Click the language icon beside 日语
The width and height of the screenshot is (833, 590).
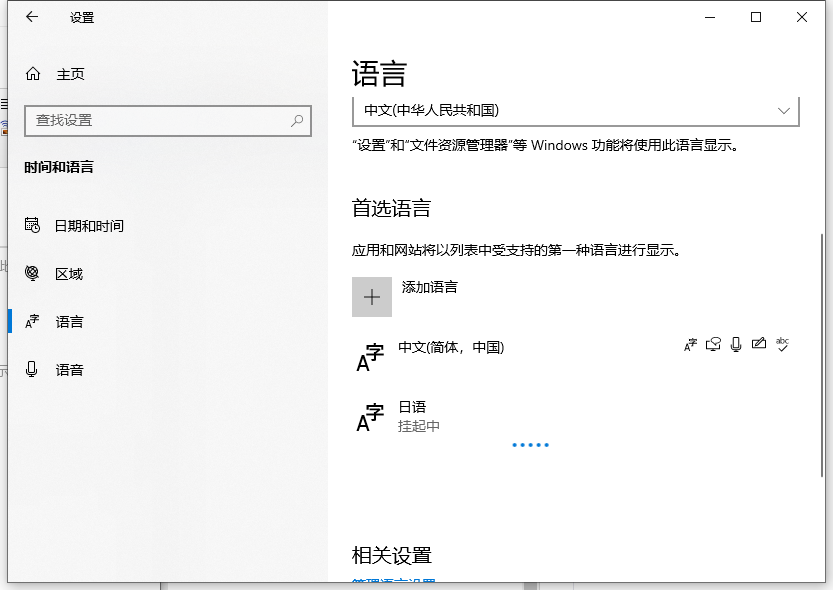[370, 418]
